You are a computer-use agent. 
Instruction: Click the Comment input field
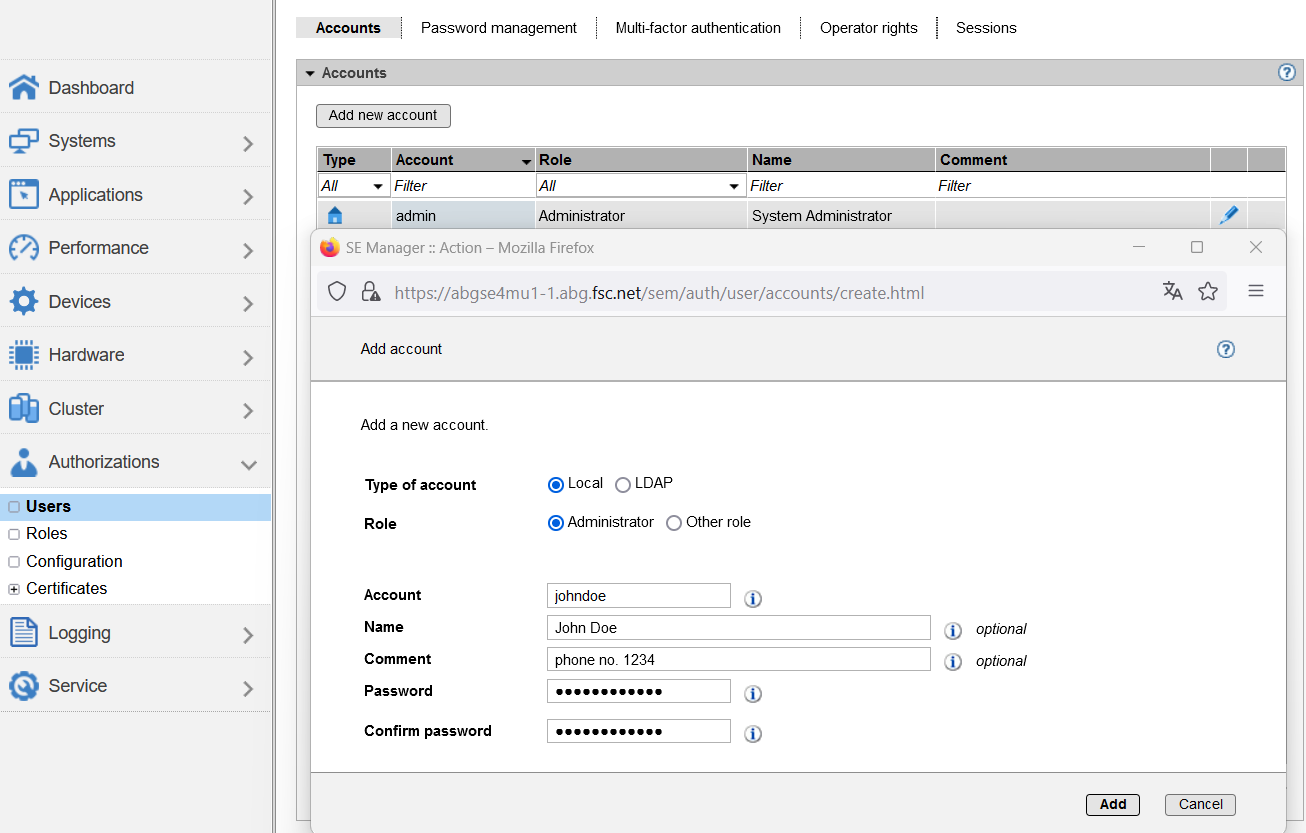[x=738, y=660]
